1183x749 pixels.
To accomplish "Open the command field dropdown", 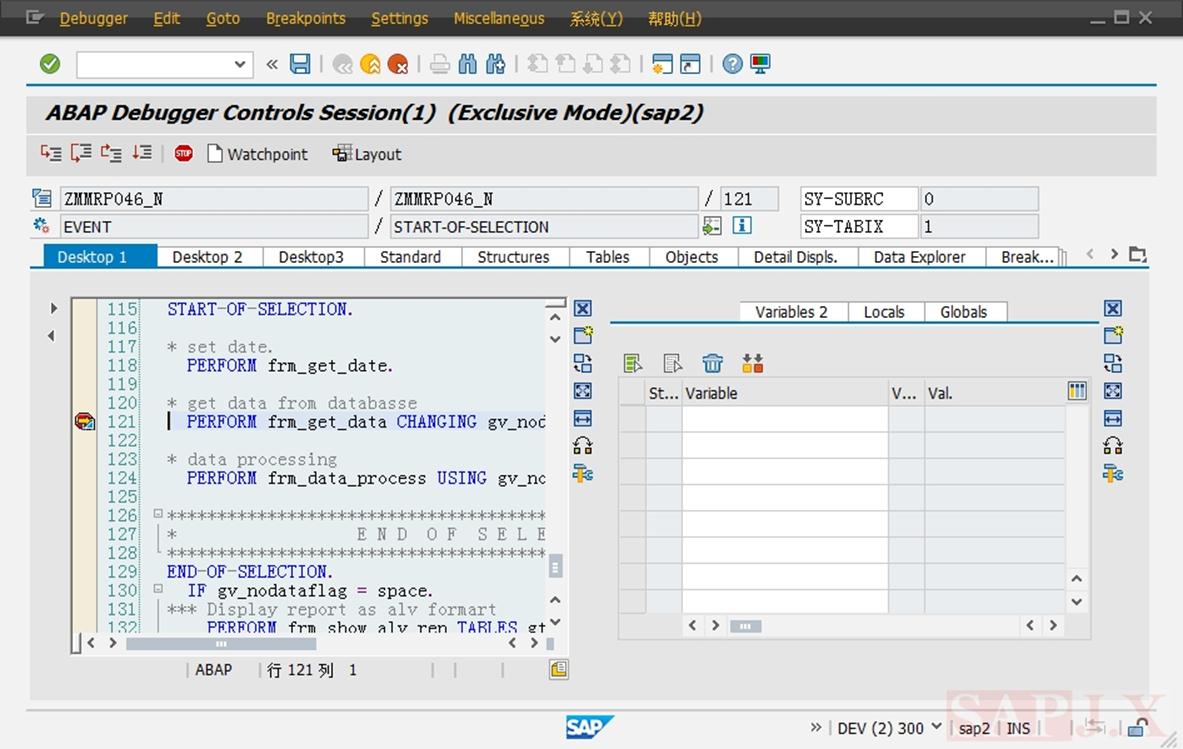I will tap(239, 64).
